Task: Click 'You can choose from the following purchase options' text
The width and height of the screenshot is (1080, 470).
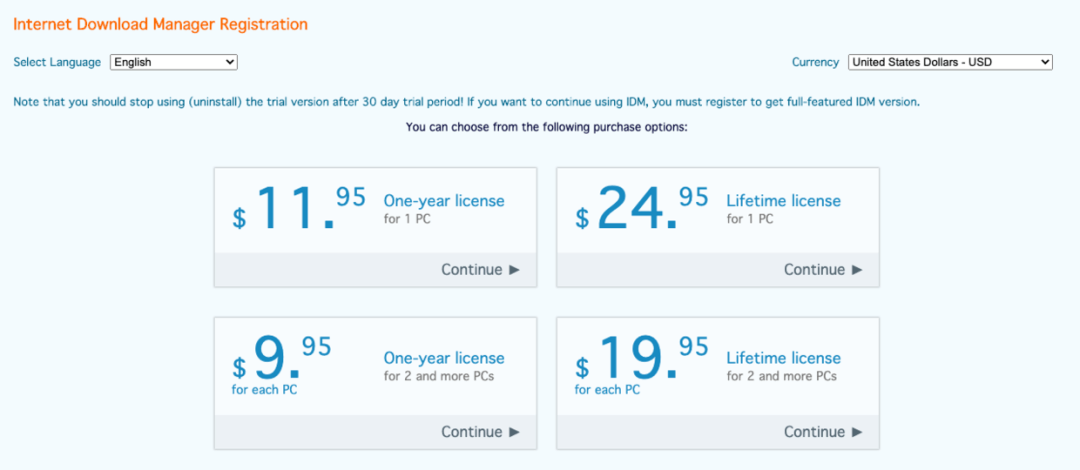Action: (x=546, y=127)
